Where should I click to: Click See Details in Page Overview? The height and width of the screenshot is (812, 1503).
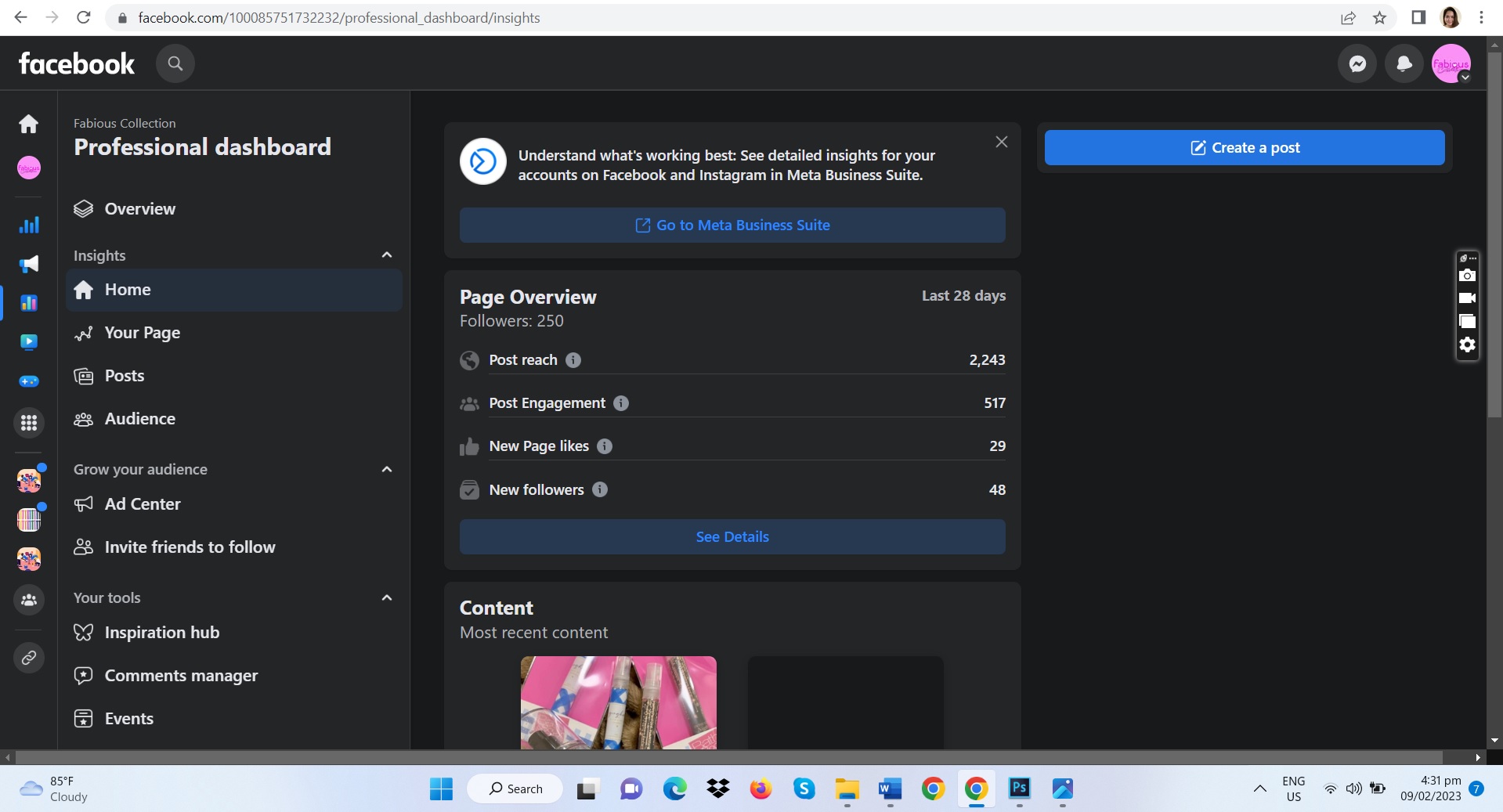[732, 537]
